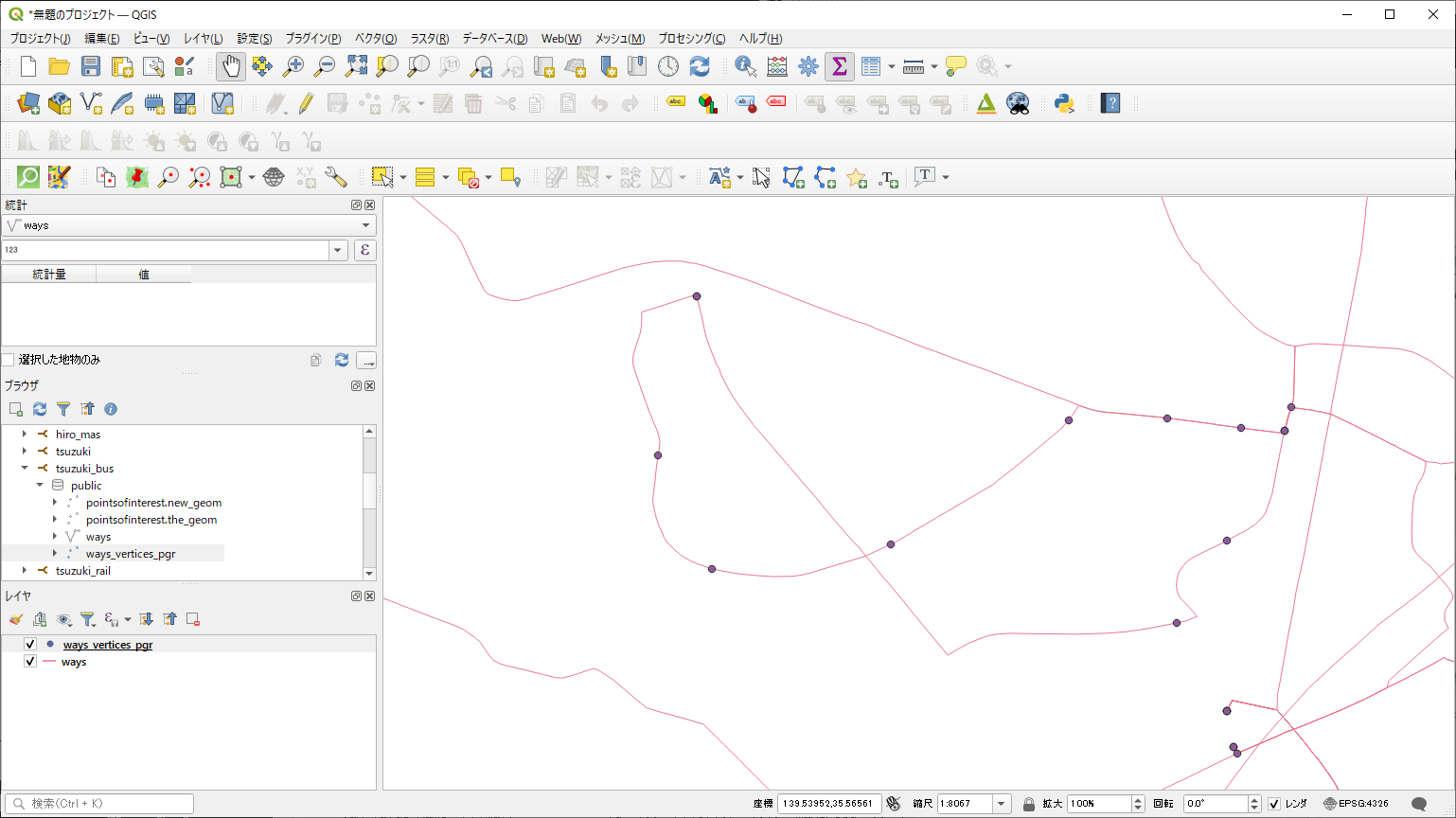Click the expression epsilon button
Screen dimensions: 1456x818
click(x=364, y=250)
